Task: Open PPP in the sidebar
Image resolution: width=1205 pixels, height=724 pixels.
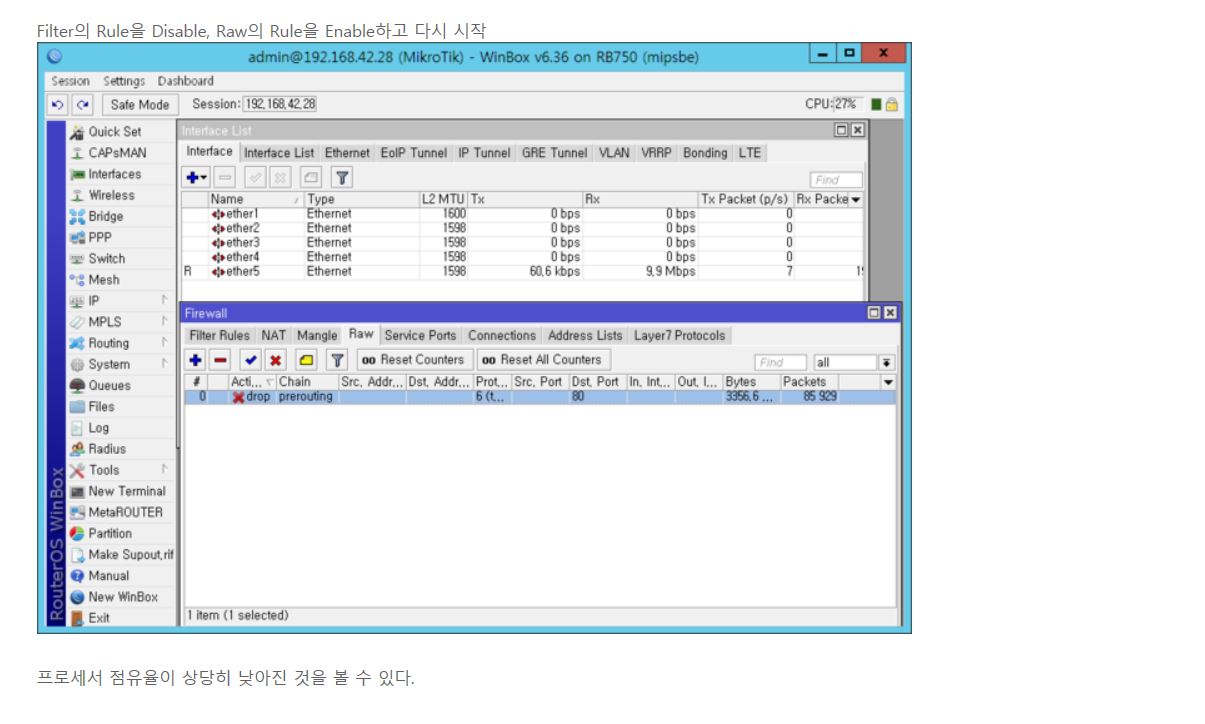Action: 100,237
